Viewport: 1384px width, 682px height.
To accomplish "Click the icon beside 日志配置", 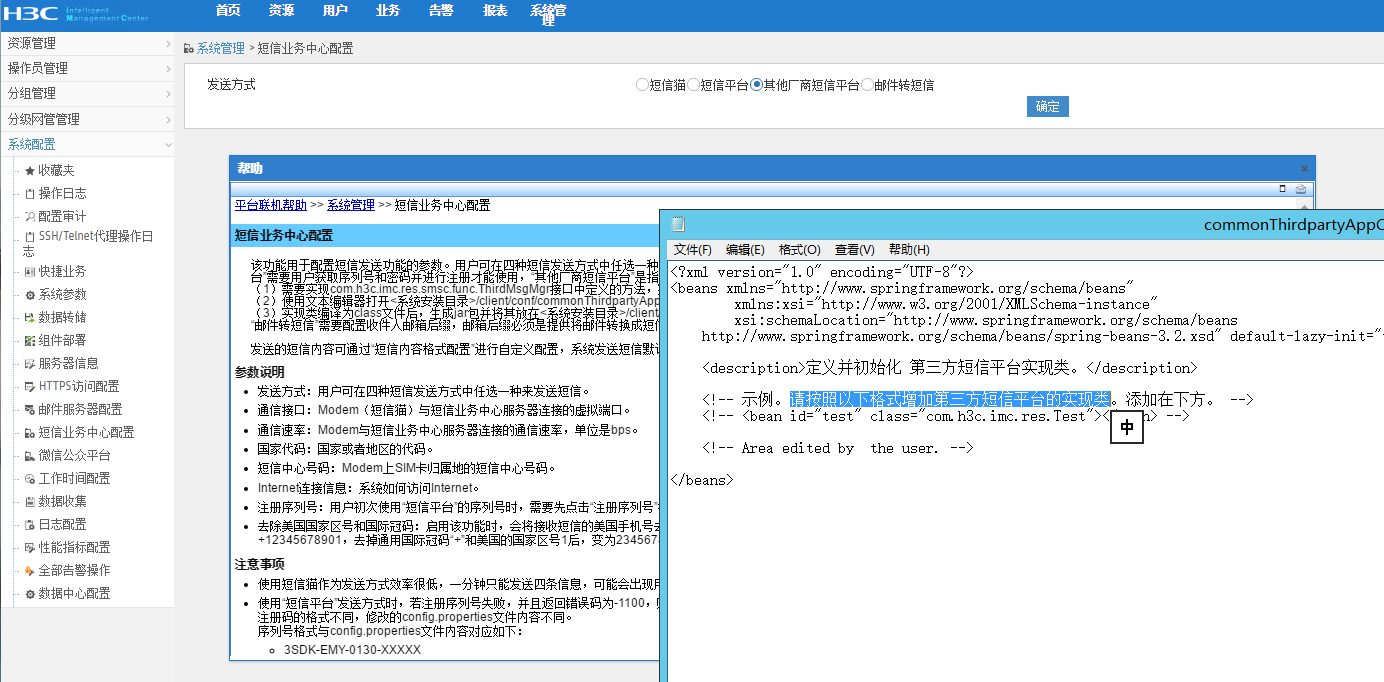I will (30, 525).
